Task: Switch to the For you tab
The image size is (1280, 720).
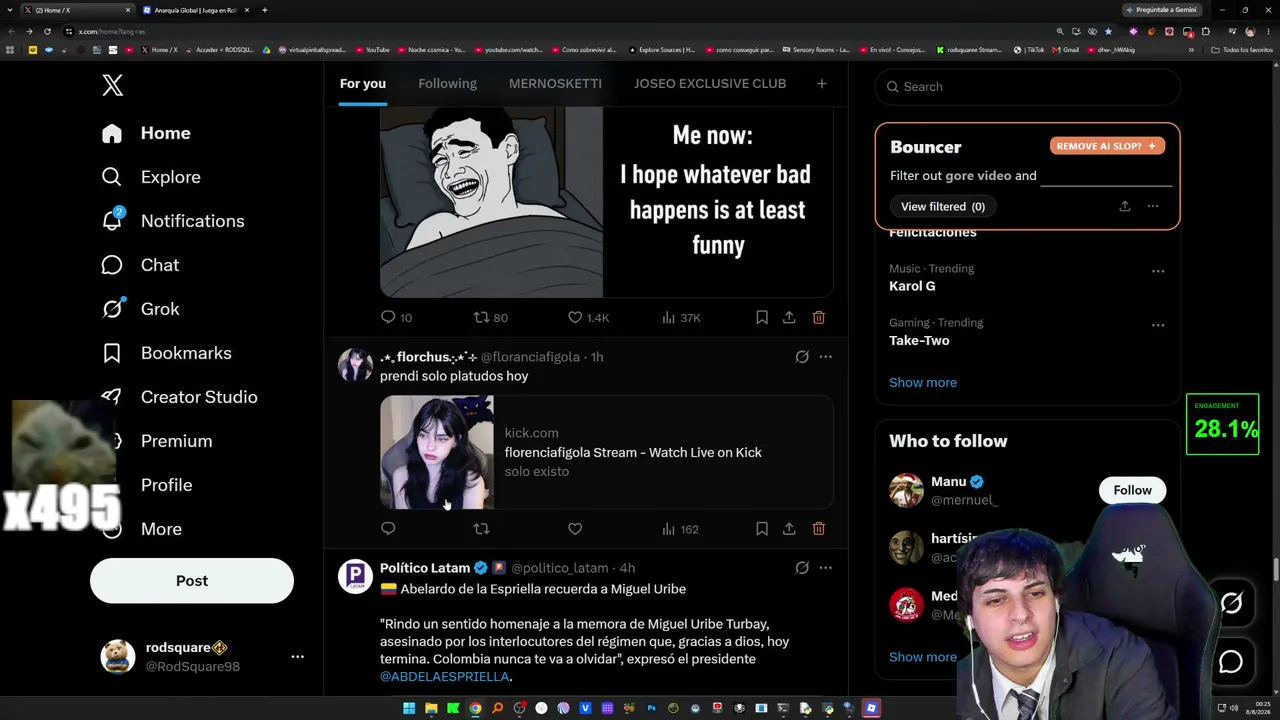Action: pyautogui.click(x=363, y=84)
